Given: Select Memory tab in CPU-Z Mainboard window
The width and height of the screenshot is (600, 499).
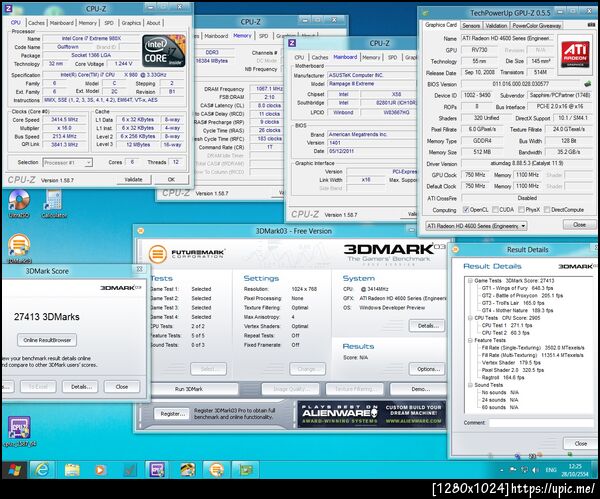Looking at the screenshot, I should tap(371, 57).
